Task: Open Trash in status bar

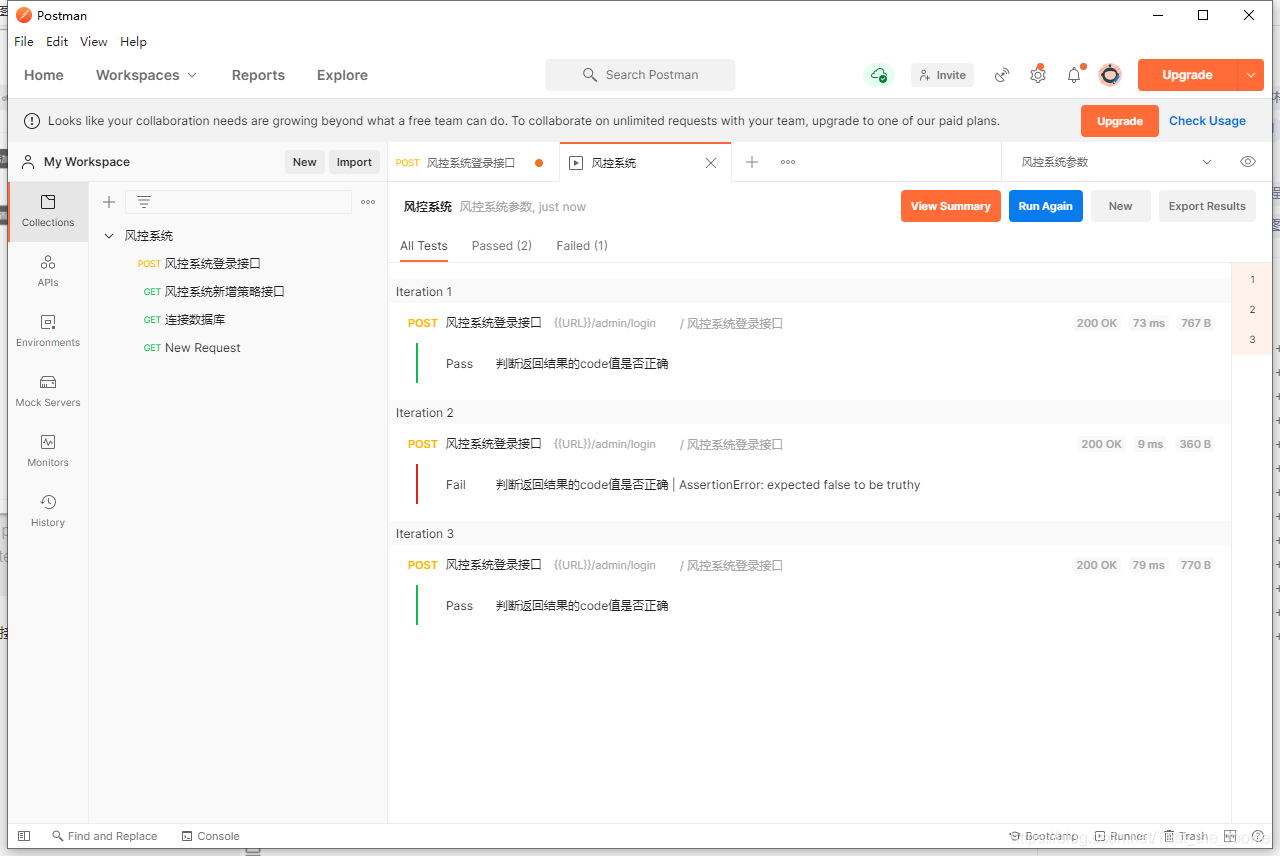Action: (1185, 836)
